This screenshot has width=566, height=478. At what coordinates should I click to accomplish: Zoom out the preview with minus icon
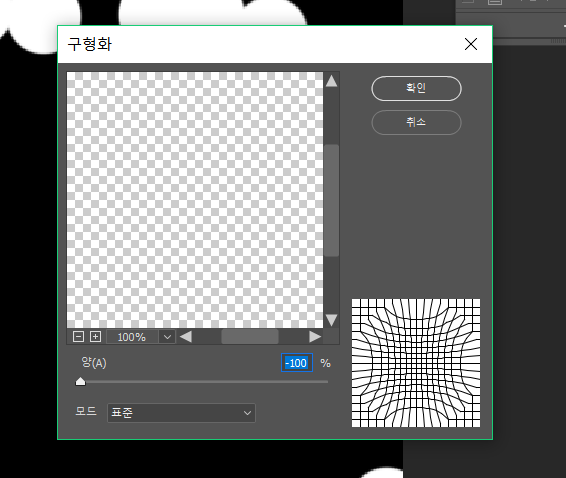(x=78, y=337)
